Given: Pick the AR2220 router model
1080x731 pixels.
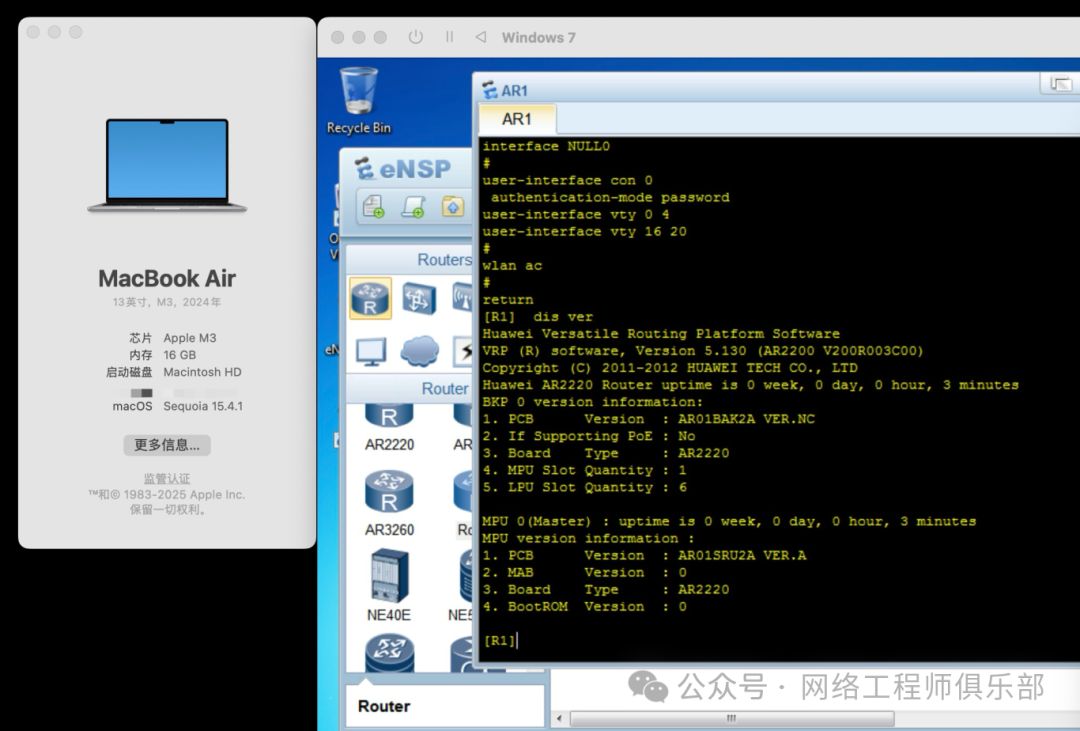Looking at the screenshot, I should 389,429.
